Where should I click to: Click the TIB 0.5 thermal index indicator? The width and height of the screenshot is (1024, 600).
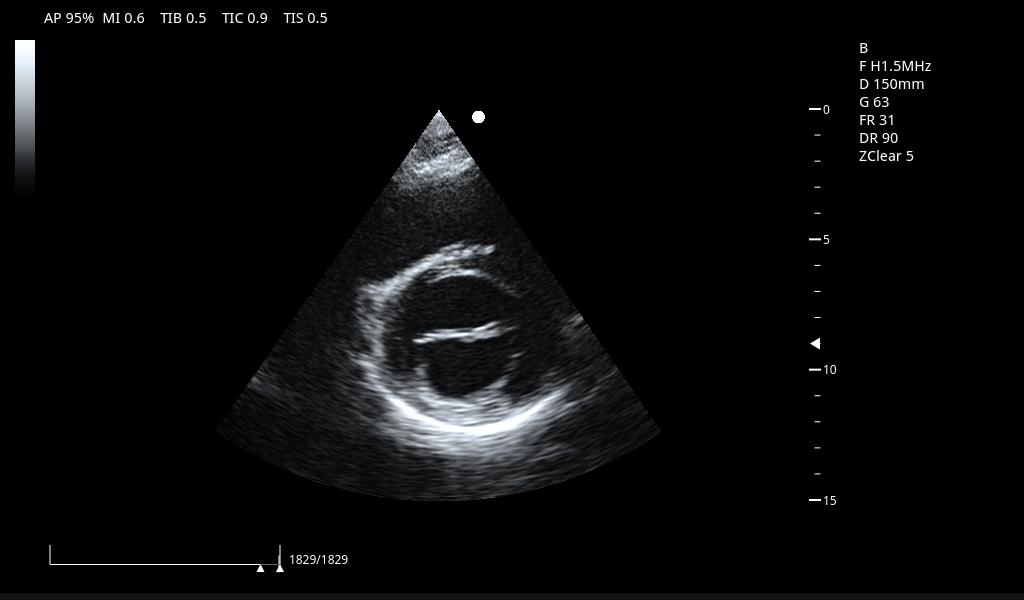click(183, 18)
